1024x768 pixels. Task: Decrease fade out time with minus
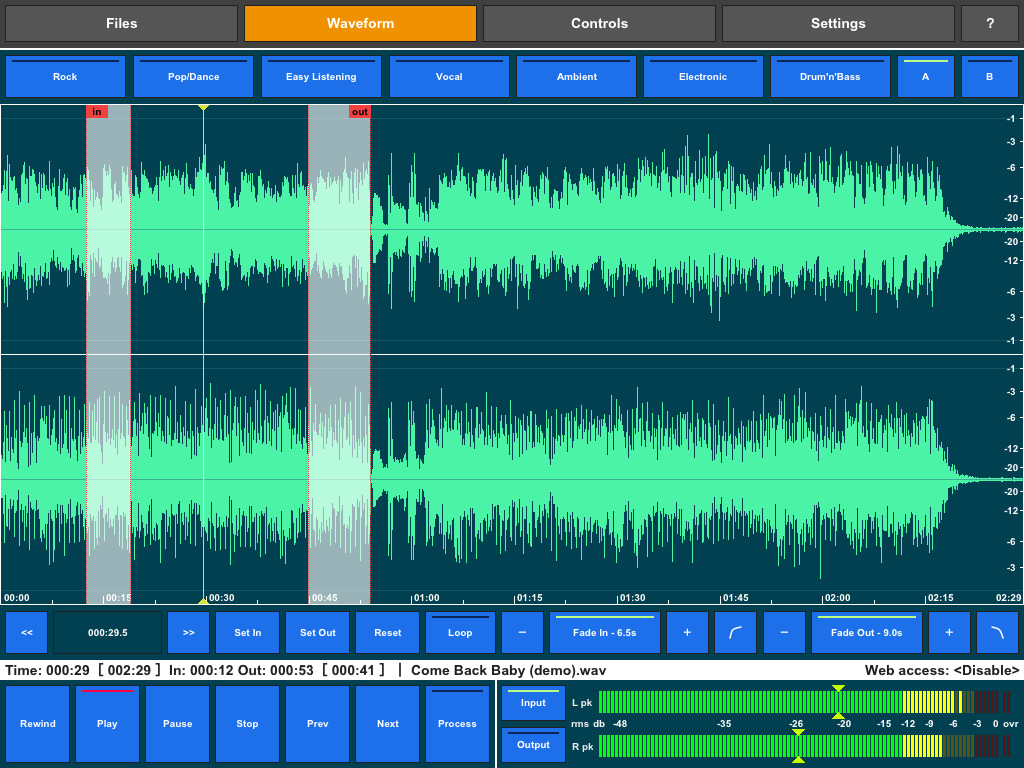click(x=784, y=632)
